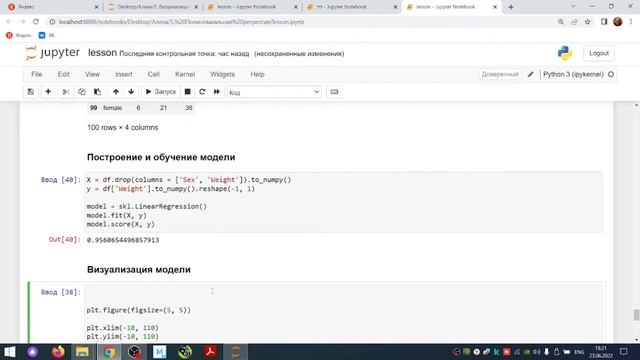Screen dimensions: 640x360
Task: Move selected cell down arrow
Action: [131, 92]
